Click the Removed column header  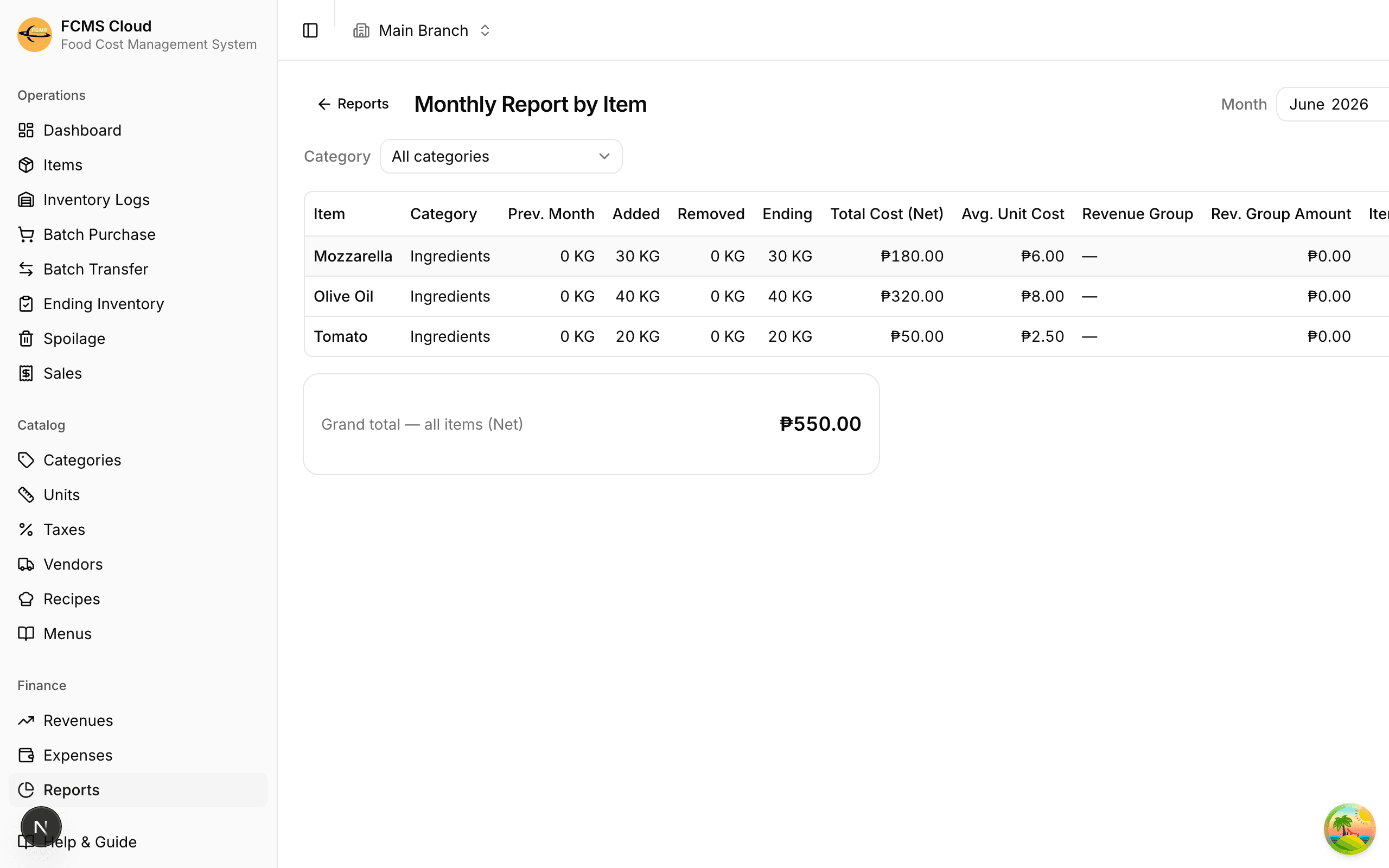(711, 214)
